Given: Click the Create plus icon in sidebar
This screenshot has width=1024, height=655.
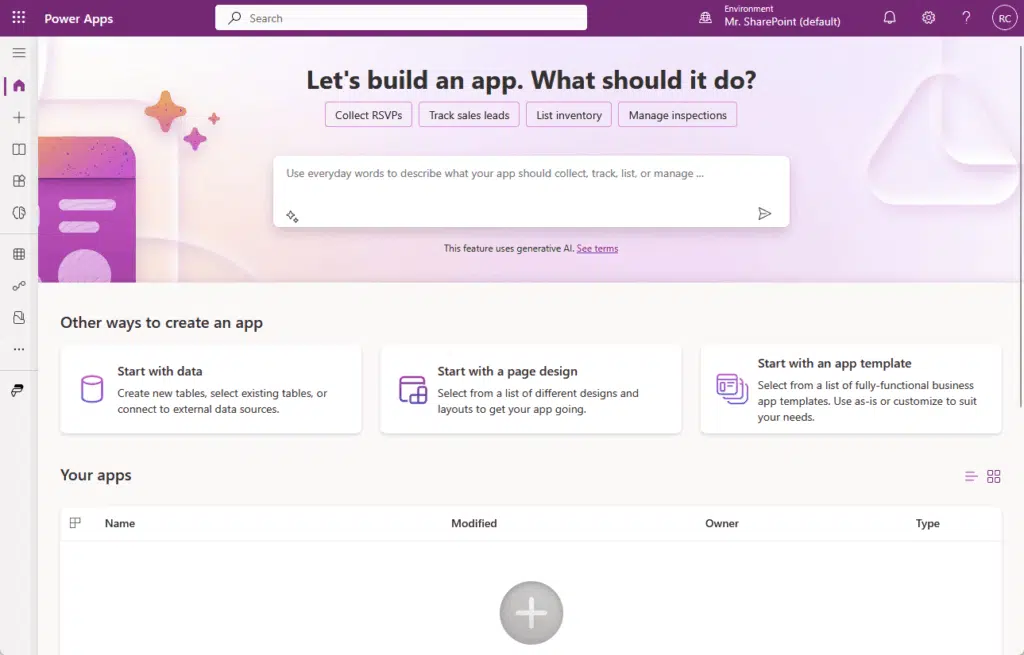Looking at the screenshot, I should pyautogui.click(x=19, y=118).
